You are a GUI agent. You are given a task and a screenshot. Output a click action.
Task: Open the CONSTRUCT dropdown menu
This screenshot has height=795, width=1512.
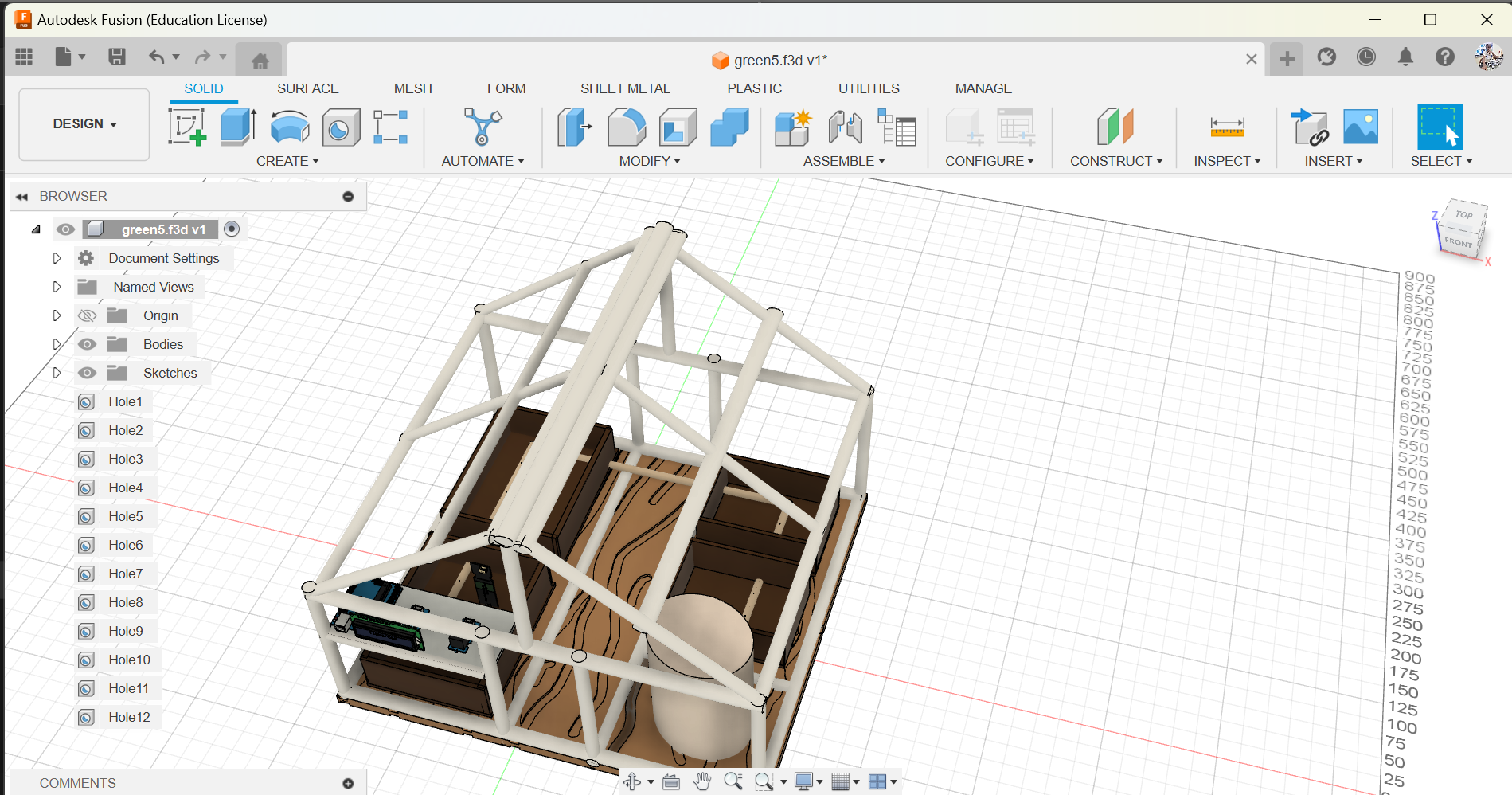tap(1116, 161)
